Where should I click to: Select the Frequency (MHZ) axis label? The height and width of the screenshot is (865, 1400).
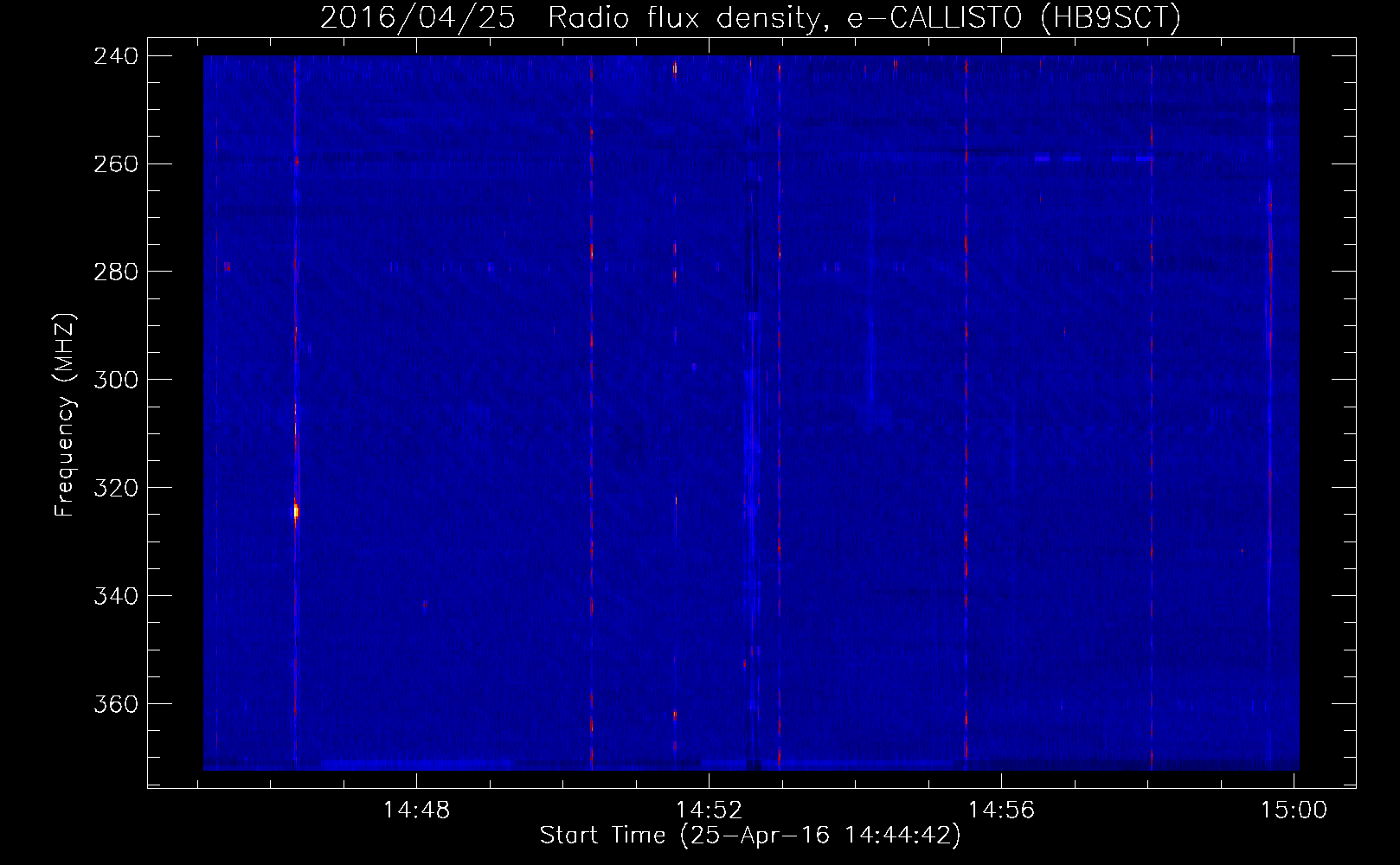pos(65,415)
